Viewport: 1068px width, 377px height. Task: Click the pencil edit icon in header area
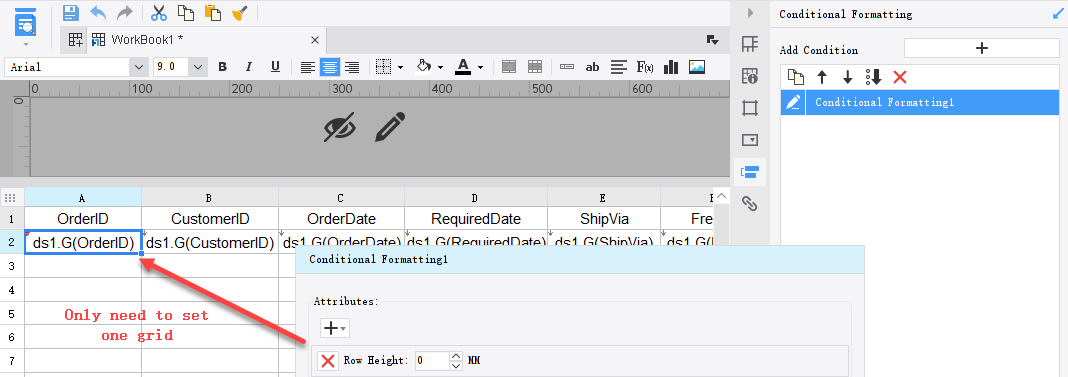390,127
